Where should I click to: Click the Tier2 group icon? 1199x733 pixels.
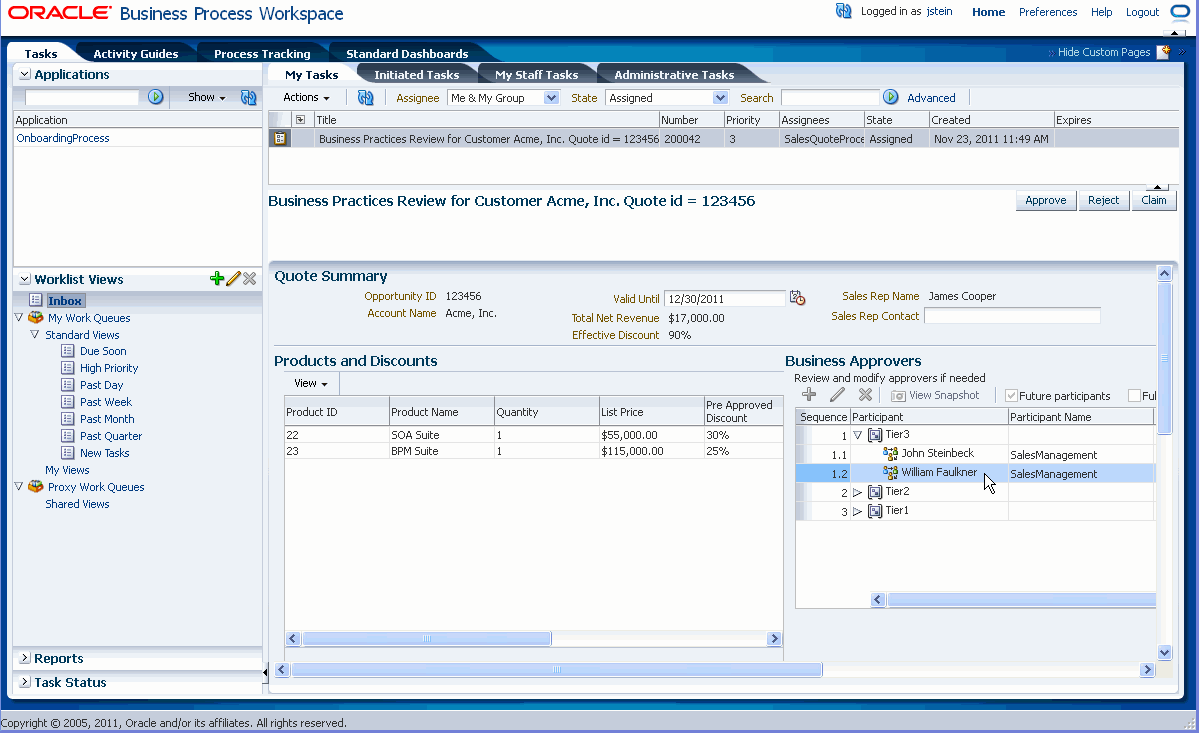coord(875,491)
